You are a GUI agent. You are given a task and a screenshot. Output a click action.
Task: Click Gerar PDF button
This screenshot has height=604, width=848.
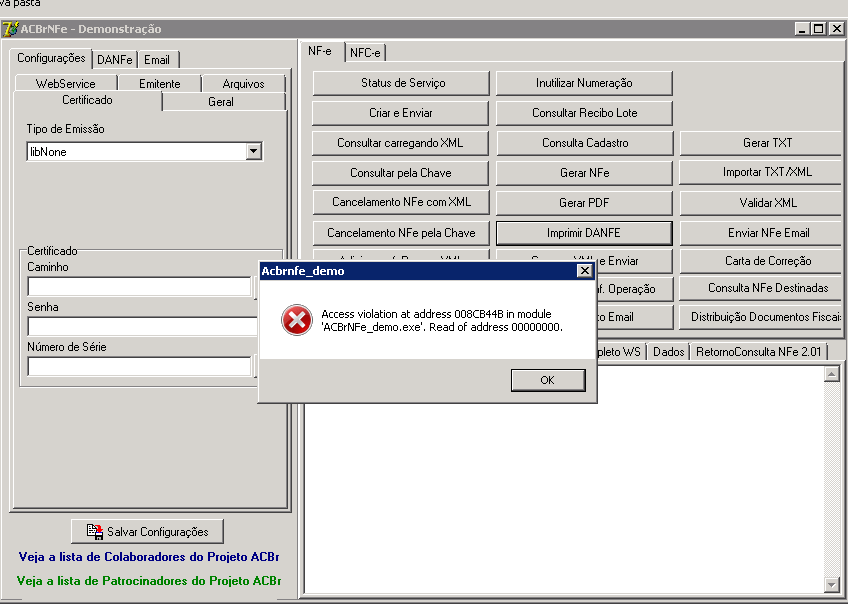point(584,203)
